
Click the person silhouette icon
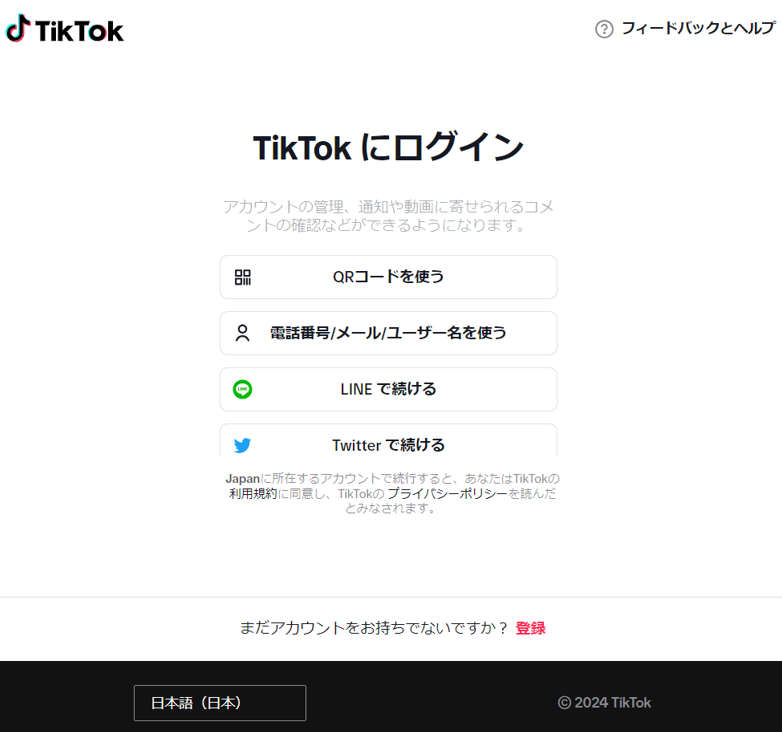pos(242,333)
